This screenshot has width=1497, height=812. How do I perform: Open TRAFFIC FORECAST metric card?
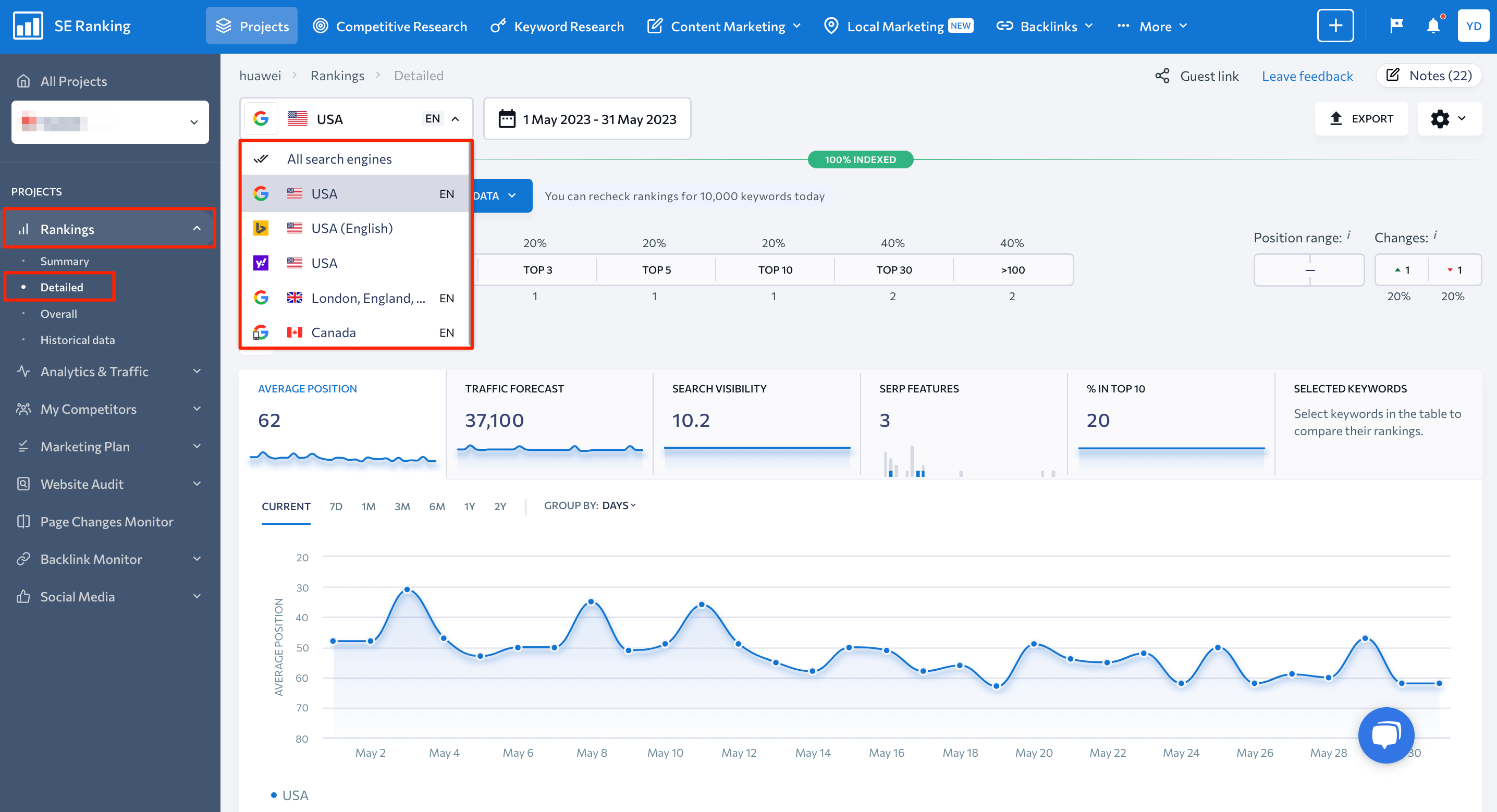[x=549, y=425]
